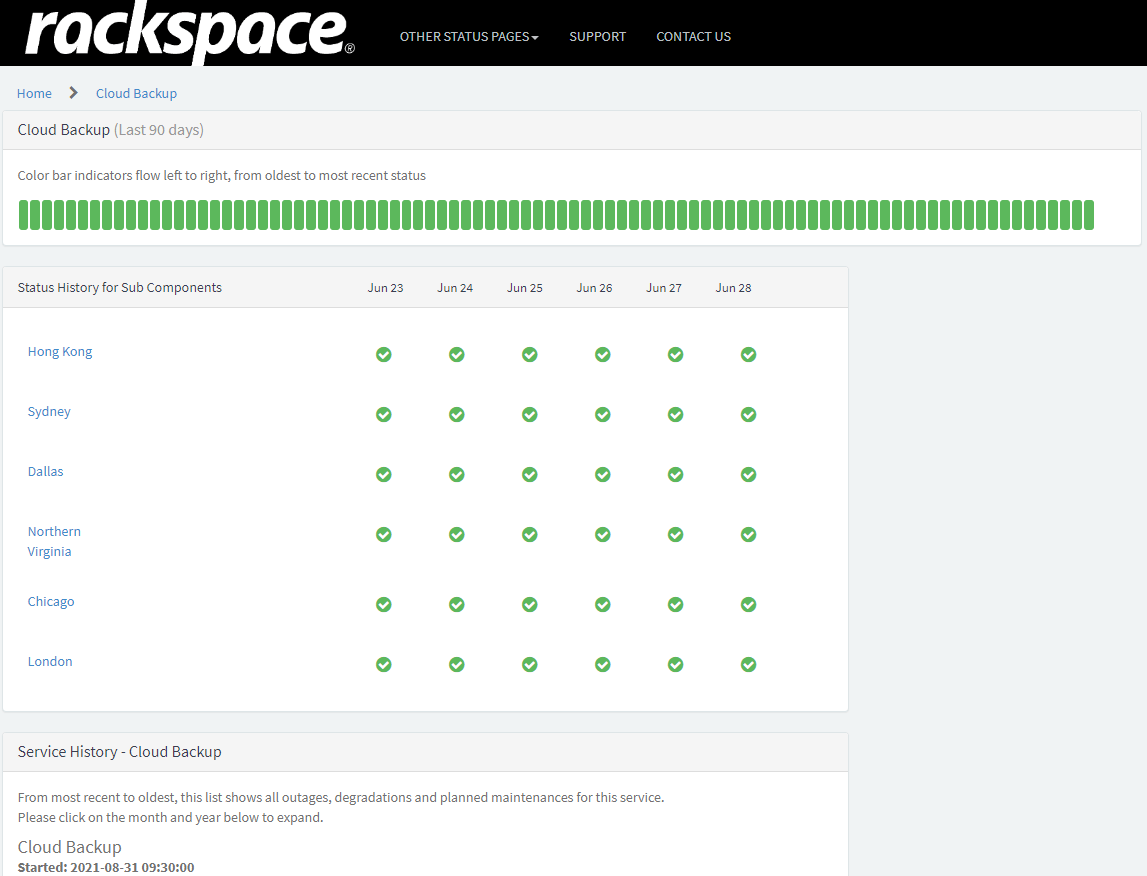The height and width of the screenshot is (876, 1147).
Task: Click Dallas's Jun 28 green checkmark
Action: tap(748, 474)
